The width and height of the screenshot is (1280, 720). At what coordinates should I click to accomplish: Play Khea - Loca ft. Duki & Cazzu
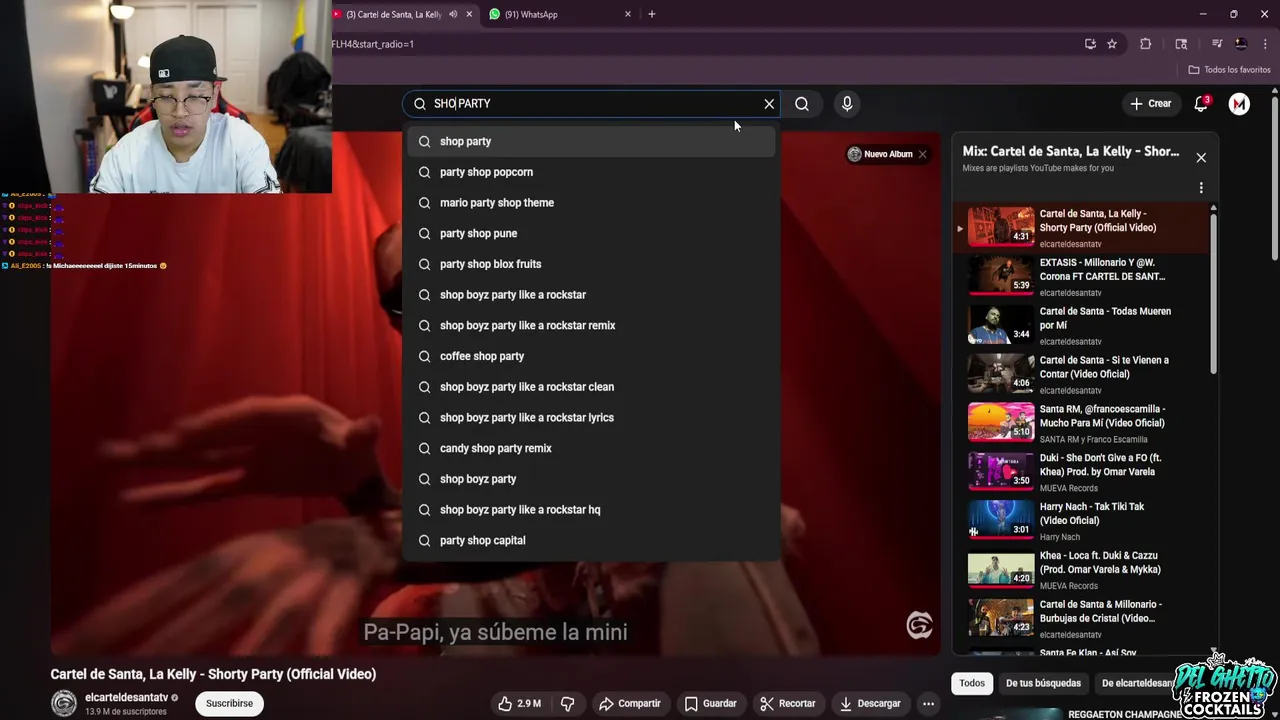point(1080,568)
